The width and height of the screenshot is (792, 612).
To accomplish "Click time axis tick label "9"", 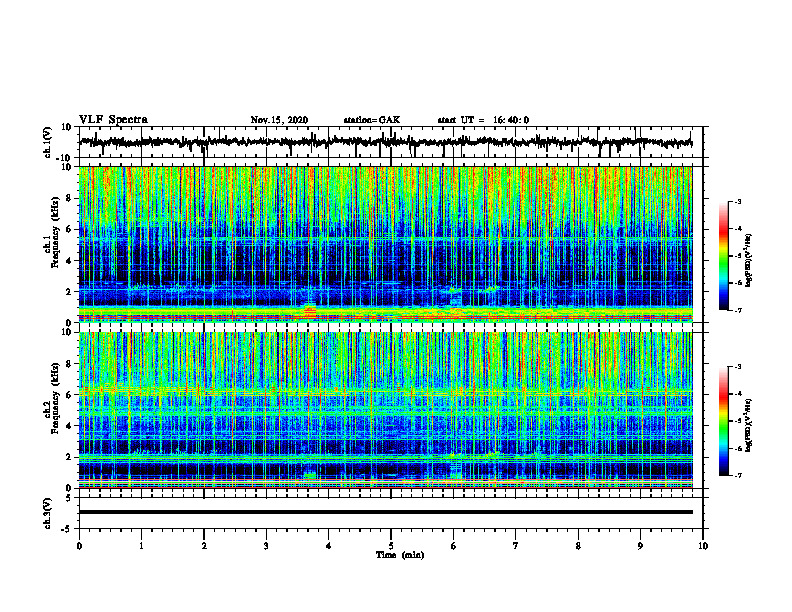I will (x=640, y=546).
